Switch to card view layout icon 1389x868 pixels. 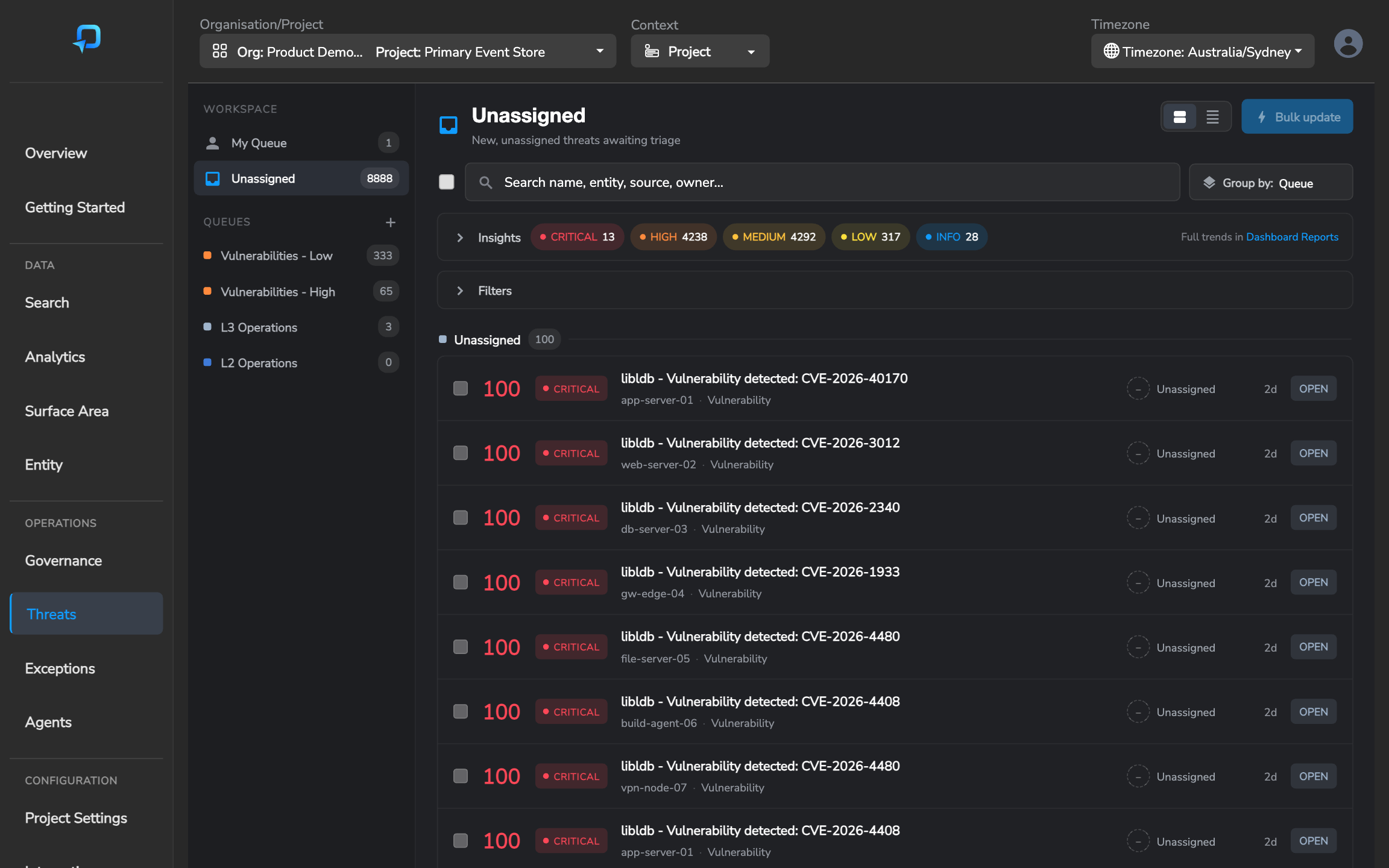(1180, 117)
